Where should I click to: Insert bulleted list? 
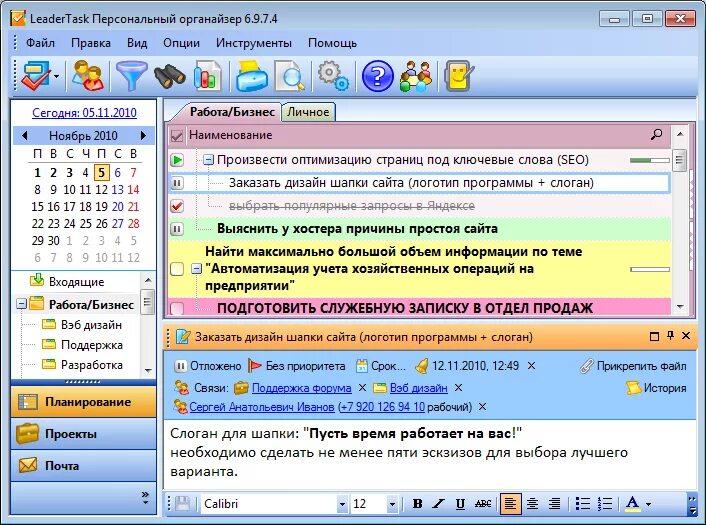pos(583,503)
